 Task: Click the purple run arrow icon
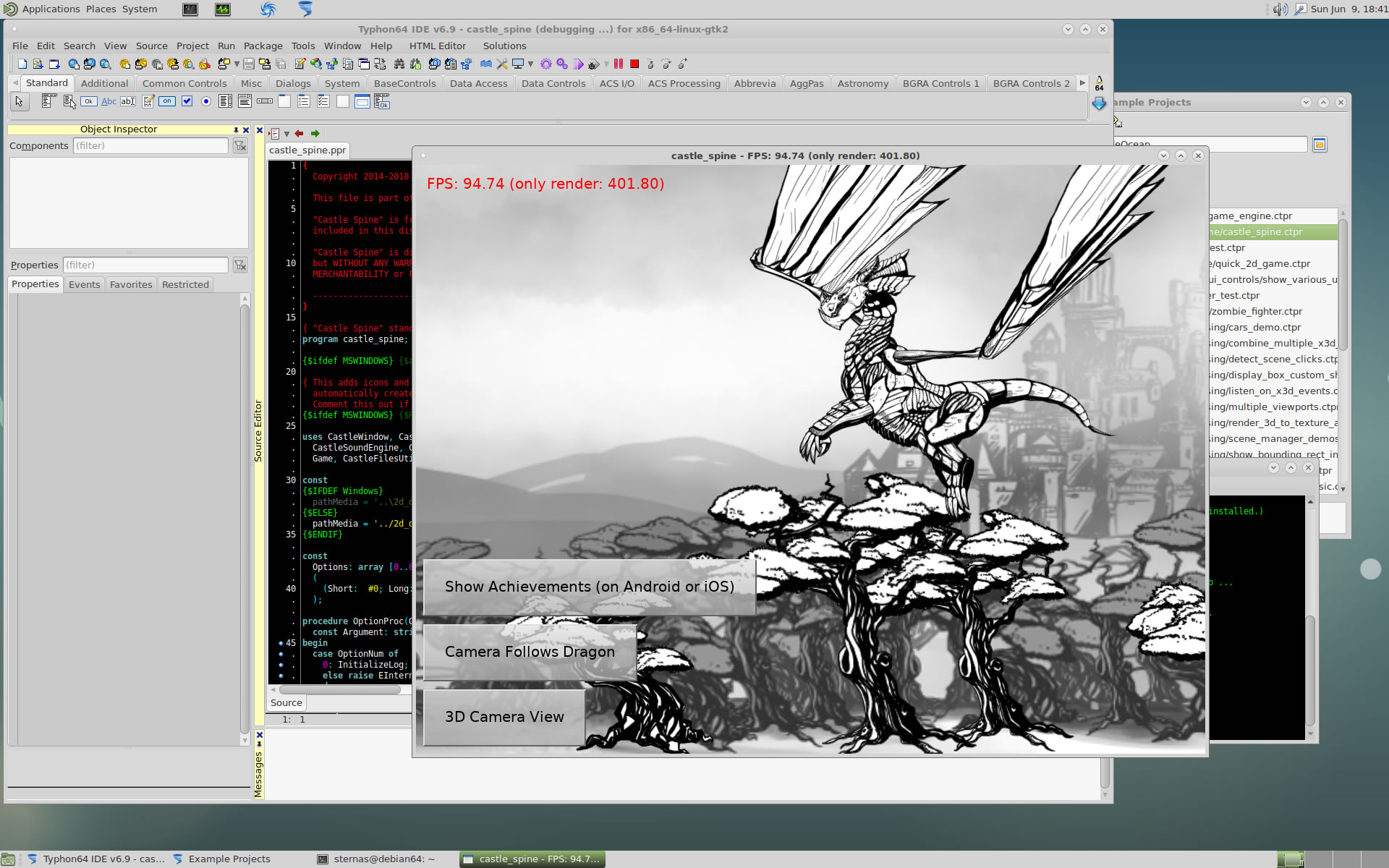(578, 64)
